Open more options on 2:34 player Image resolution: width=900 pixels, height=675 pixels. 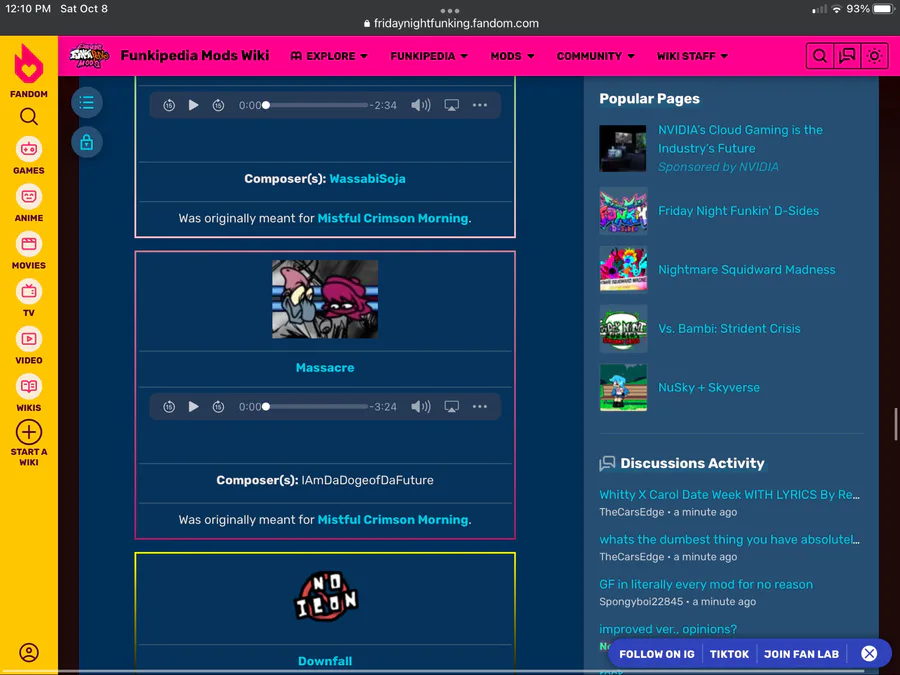tap(480, 105)
